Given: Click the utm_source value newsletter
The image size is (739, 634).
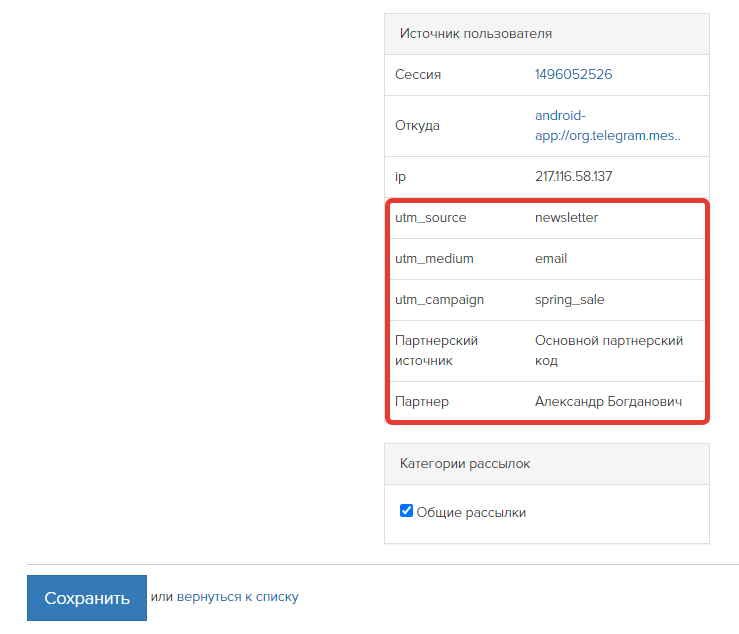Looking at the screenshot, I should 566,218.
